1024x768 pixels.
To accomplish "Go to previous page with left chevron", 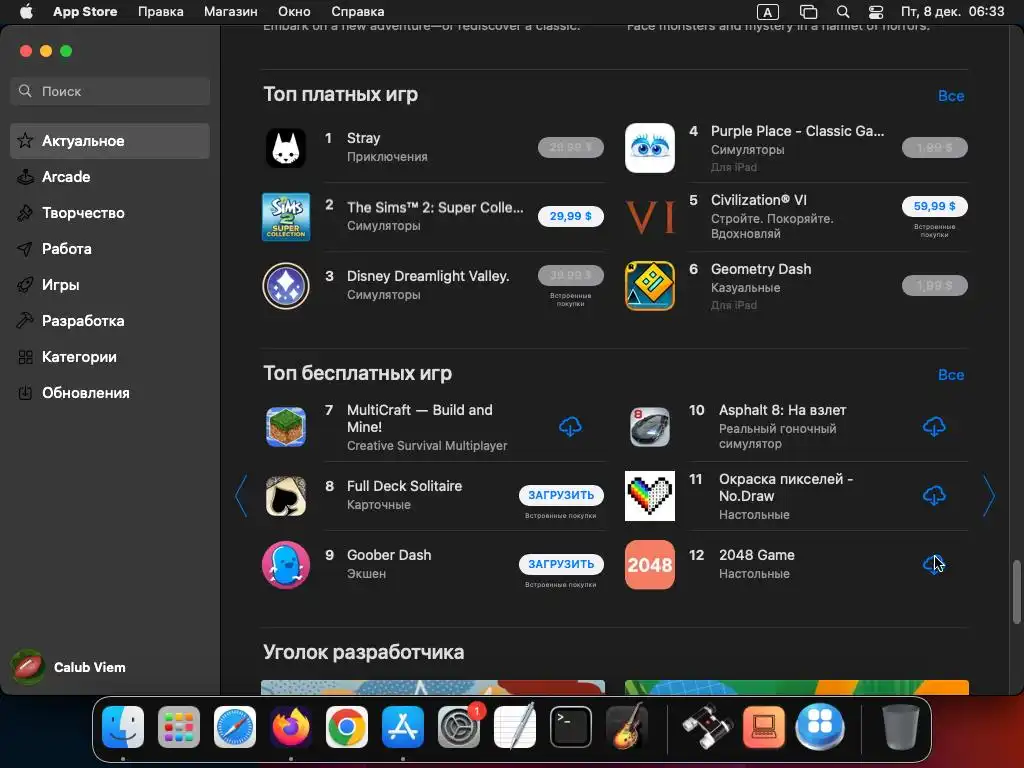I will coord(241,496).
